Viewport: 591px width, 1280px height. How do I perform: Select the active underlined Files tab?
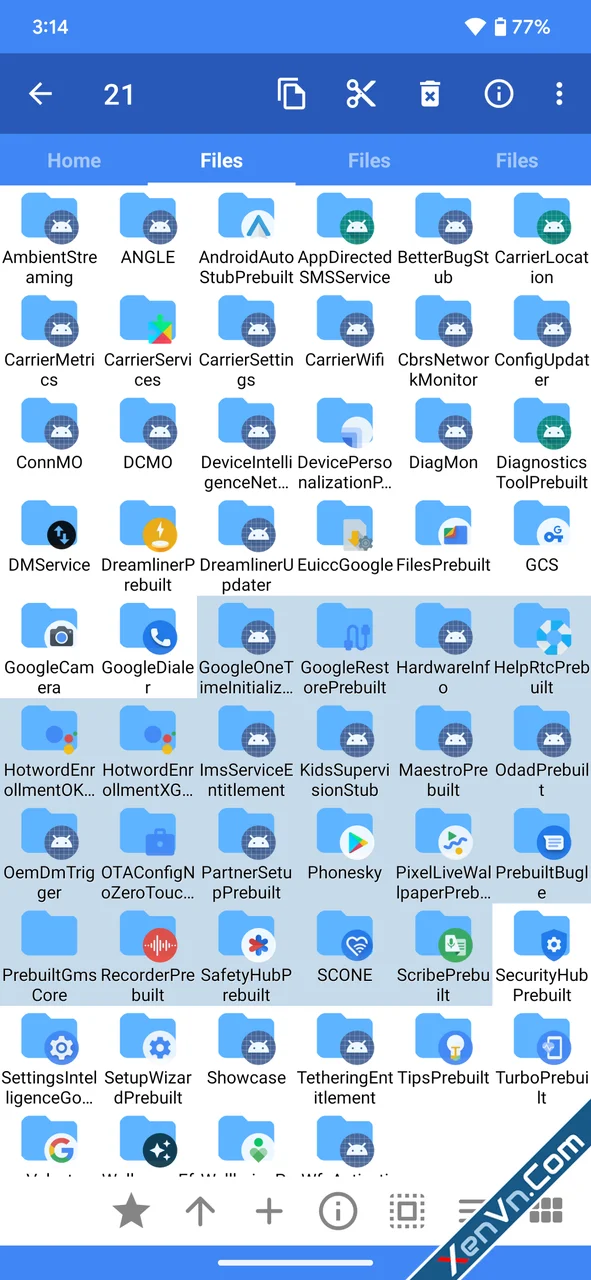click(x=221, y=160)
